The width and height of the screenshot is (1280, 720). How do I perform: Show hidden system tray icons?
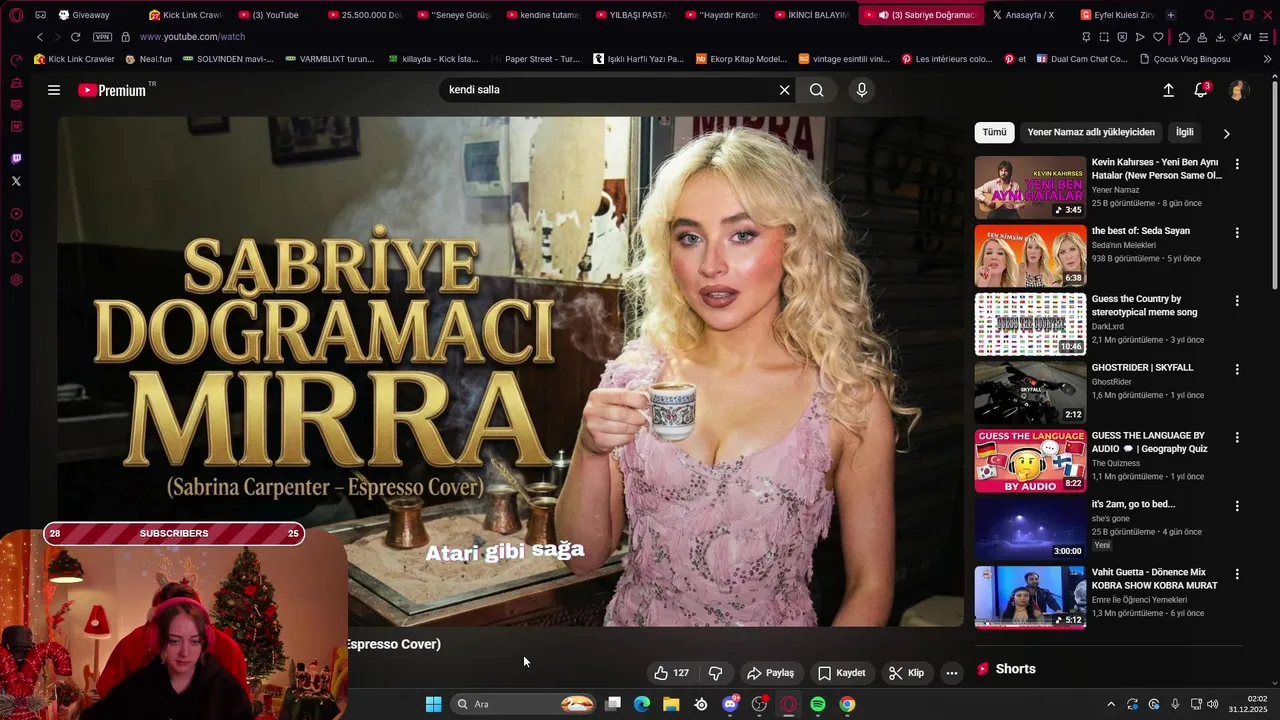pos(1110,704)
